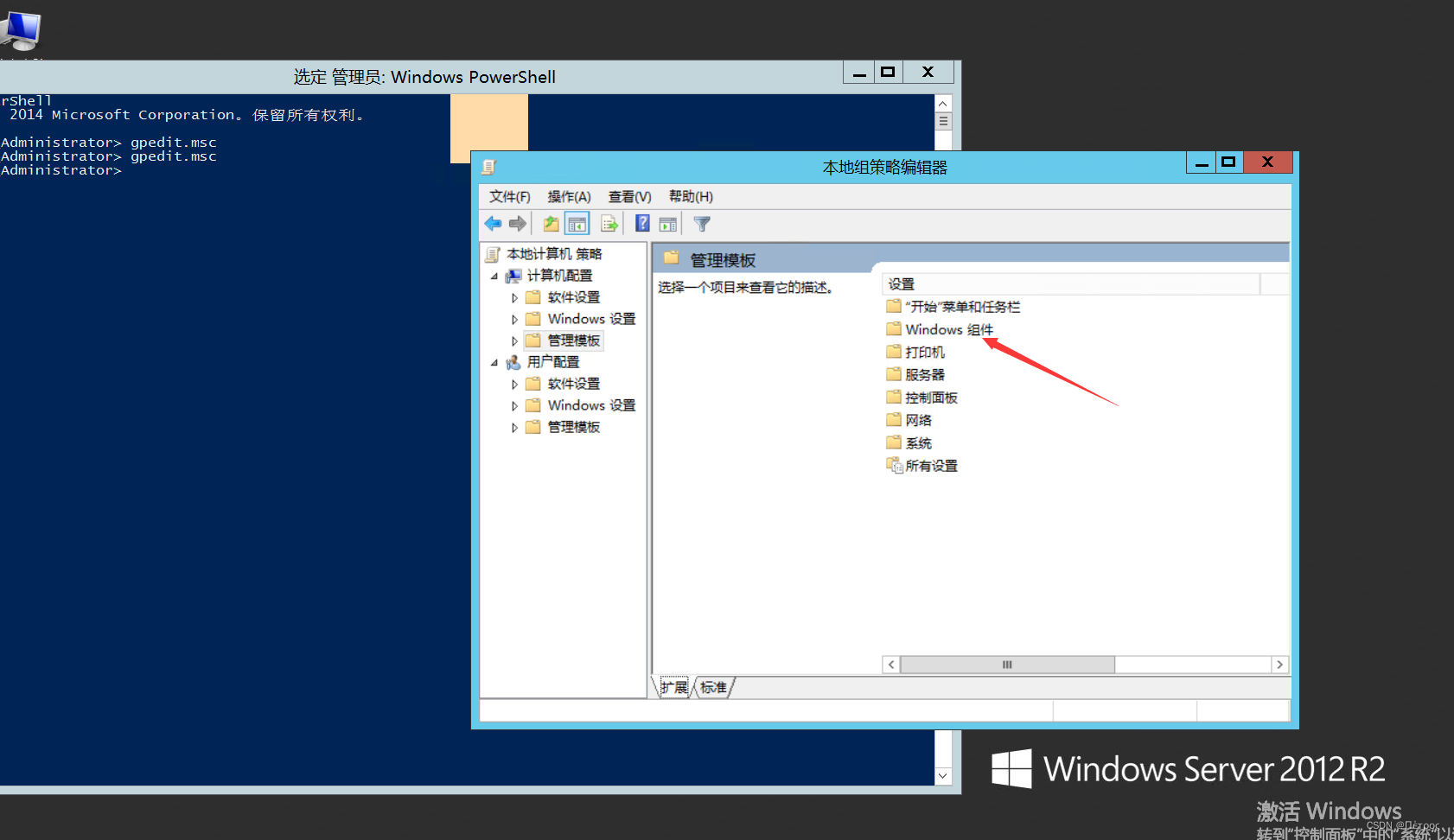The width and height of the screenshot is (1454, 840).
Task: Select Windows 设置 under 用户配置
Action: click(591, 405)
